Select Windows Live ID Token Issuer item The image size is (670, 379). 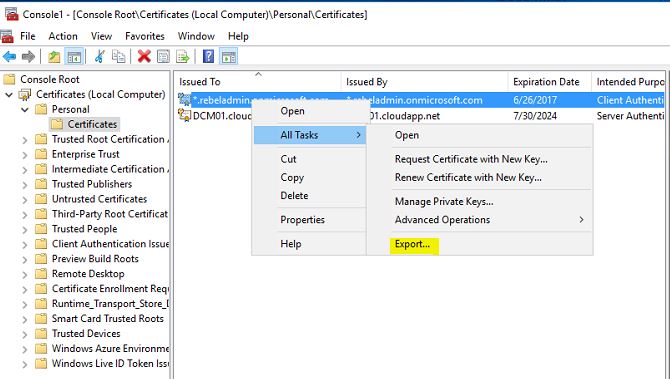[x=110, y=364]
